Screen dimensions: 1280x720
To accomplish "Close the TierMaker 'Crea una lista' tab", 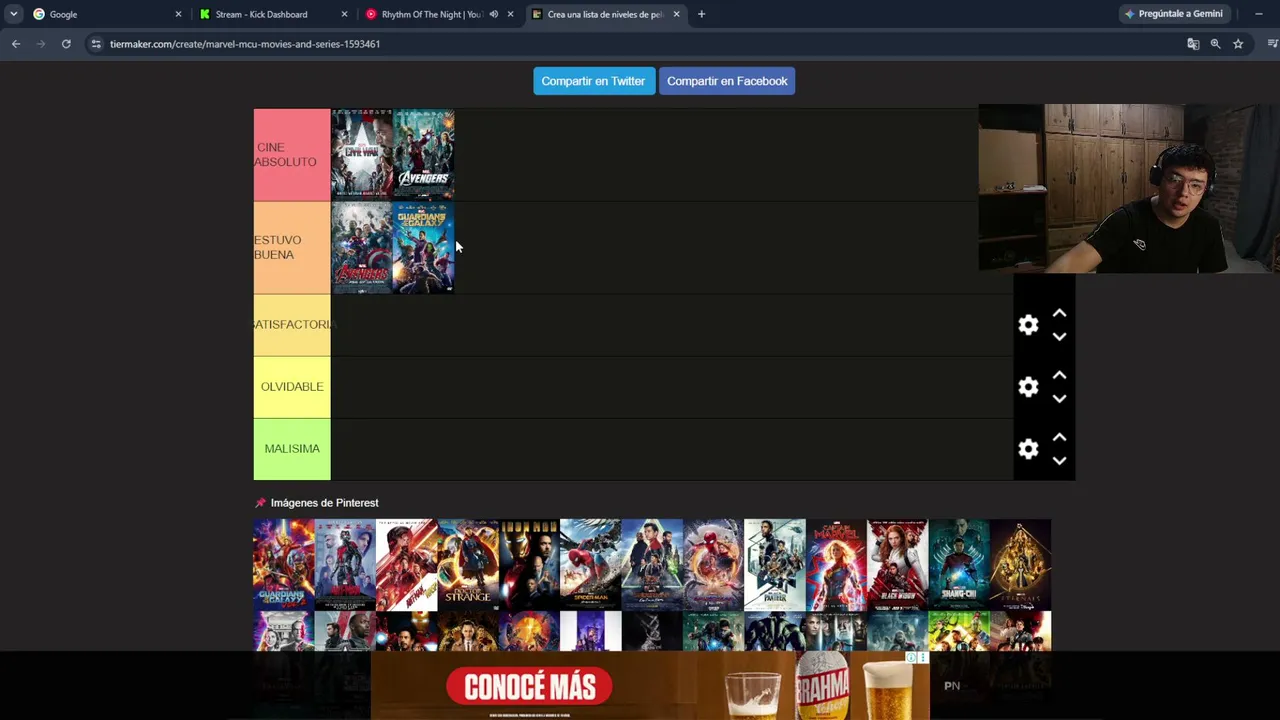I will (677, 14).
